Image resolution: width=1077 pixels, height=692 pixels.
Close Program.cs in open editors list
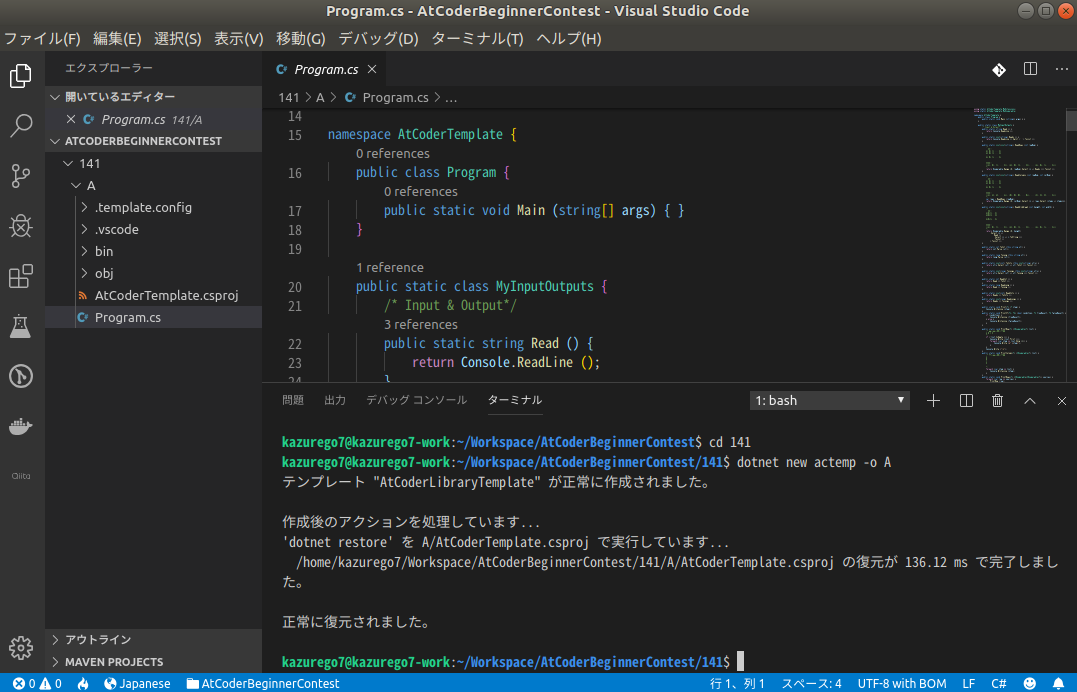71,119
